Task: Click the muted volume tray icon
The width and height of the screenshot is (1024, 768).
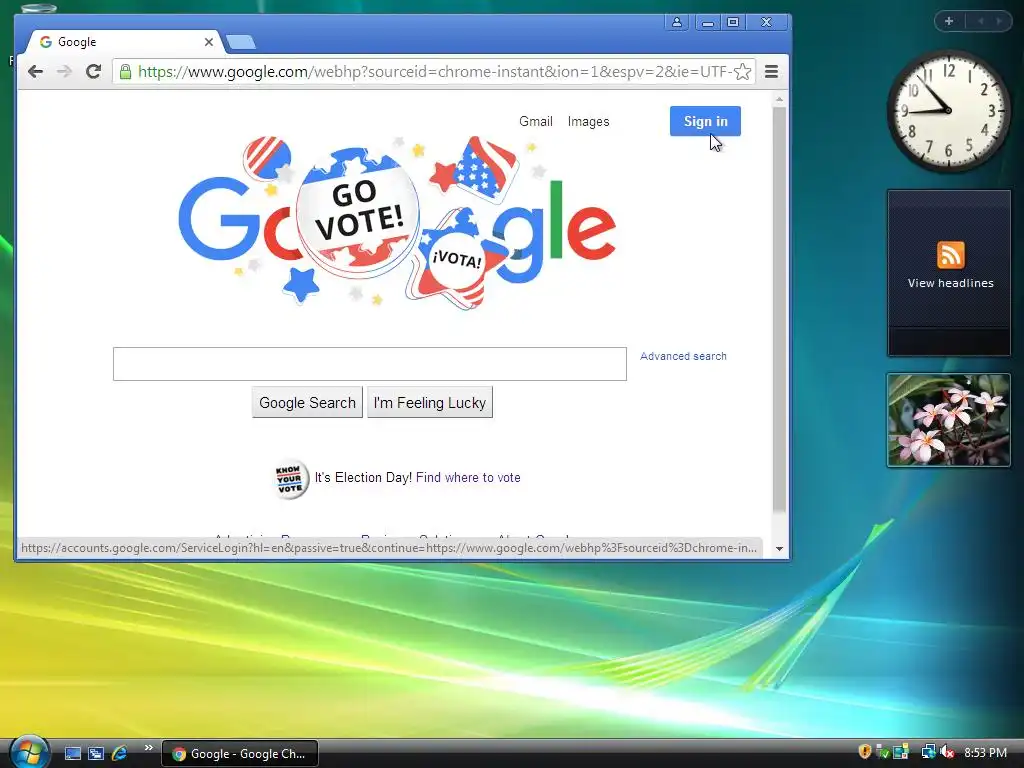Action: point(947,752)
